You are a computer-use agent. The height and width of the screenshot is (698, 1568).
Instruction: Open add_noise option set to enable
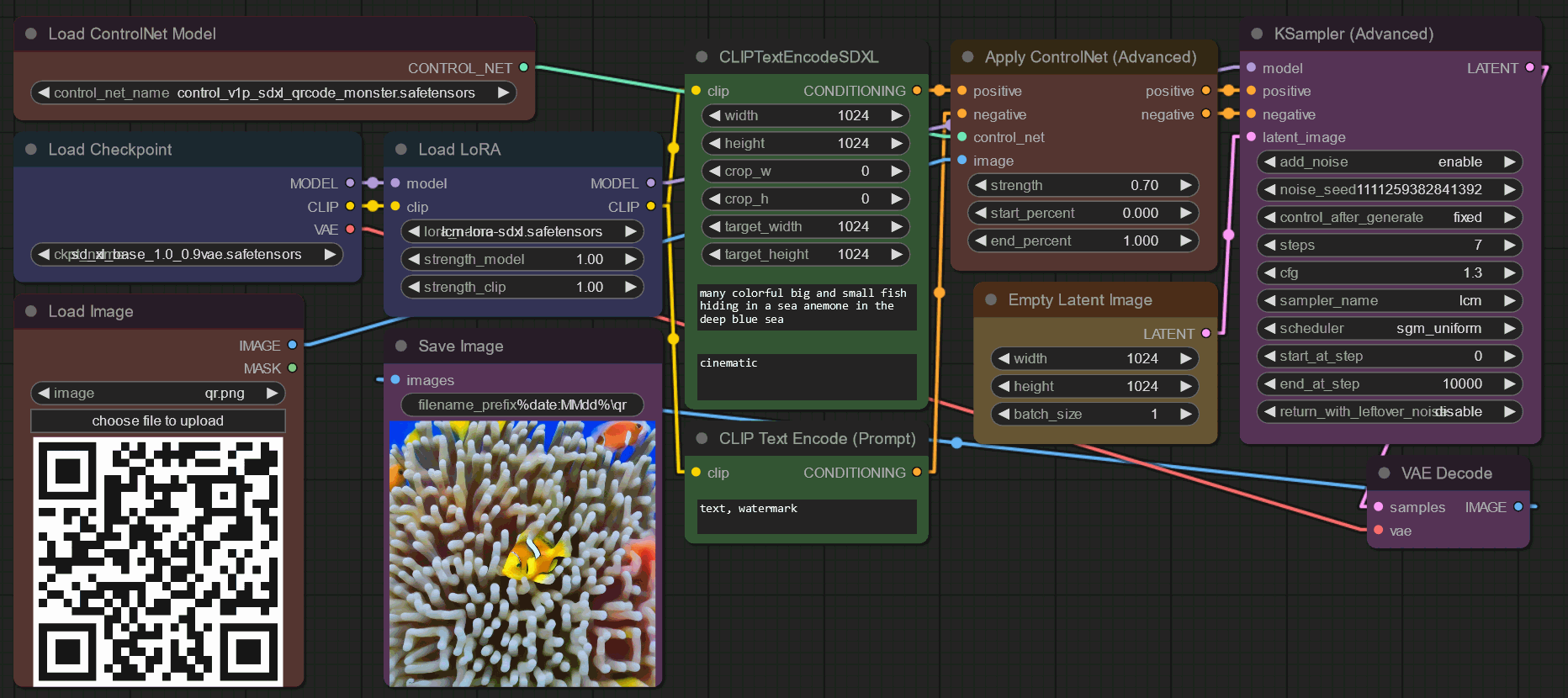1390,161
